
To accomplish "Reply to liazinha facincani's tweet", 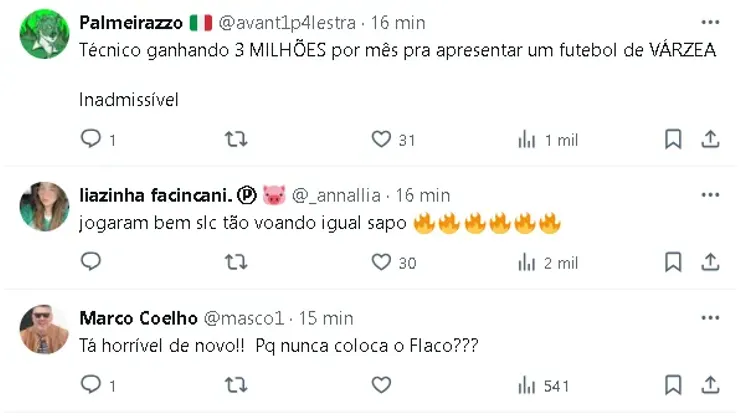I will tap(91, 262).
